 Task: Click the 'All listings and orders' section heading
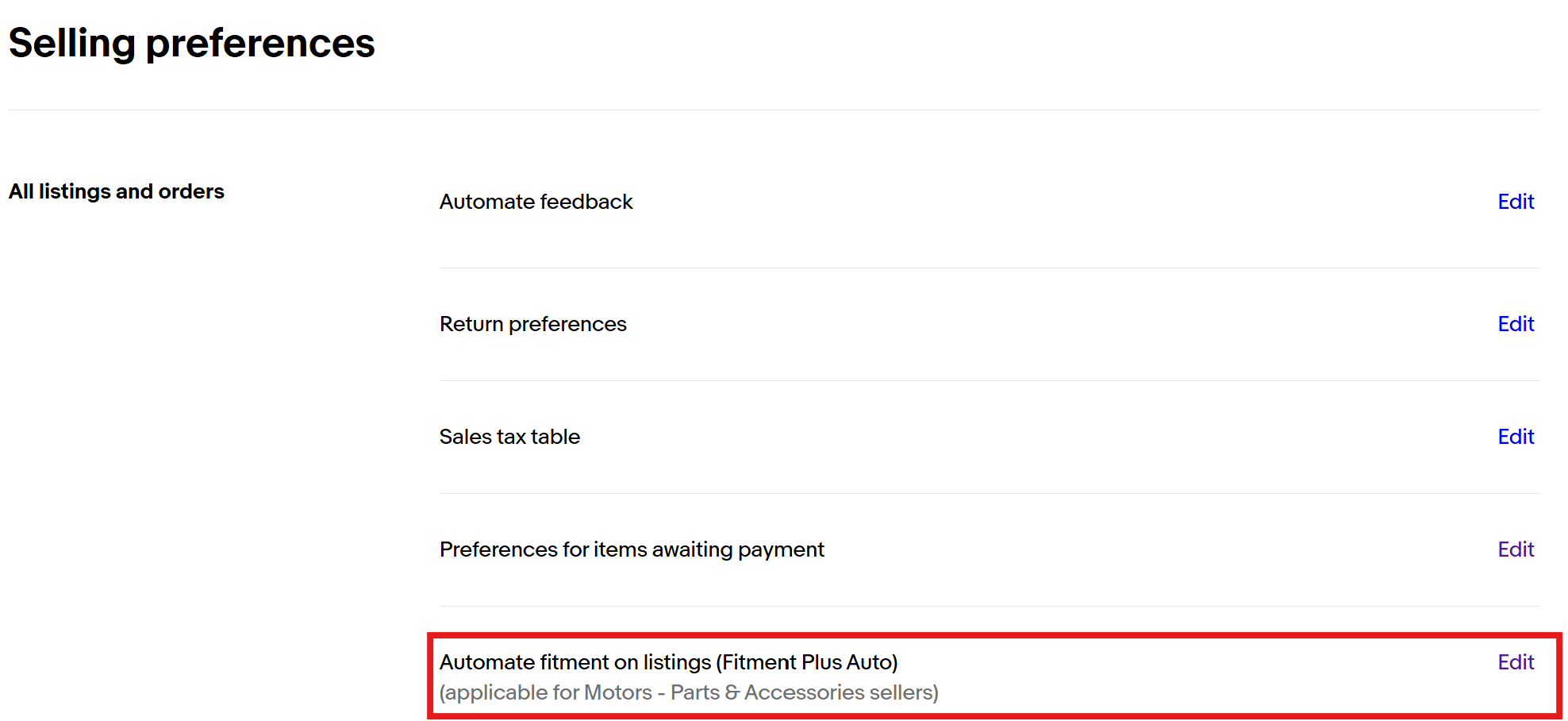pyautogui.click(x=117, y=191)
